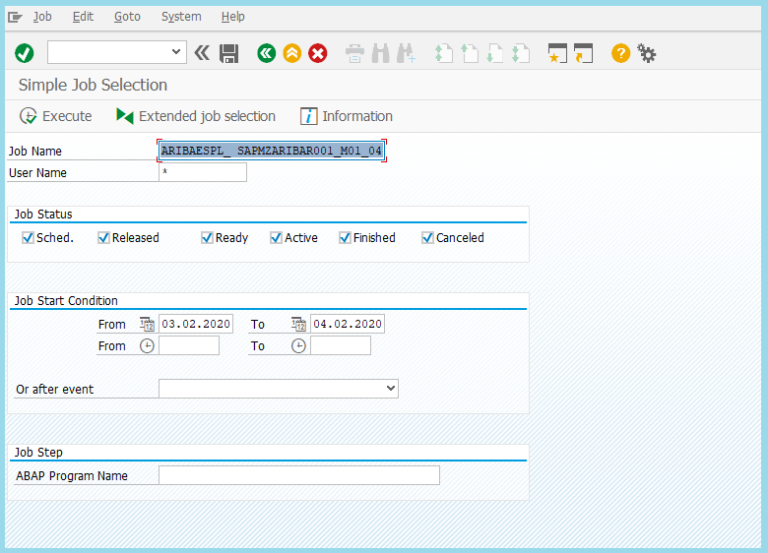
Task: Click clock icon beside From time
Action: (147, 346)
